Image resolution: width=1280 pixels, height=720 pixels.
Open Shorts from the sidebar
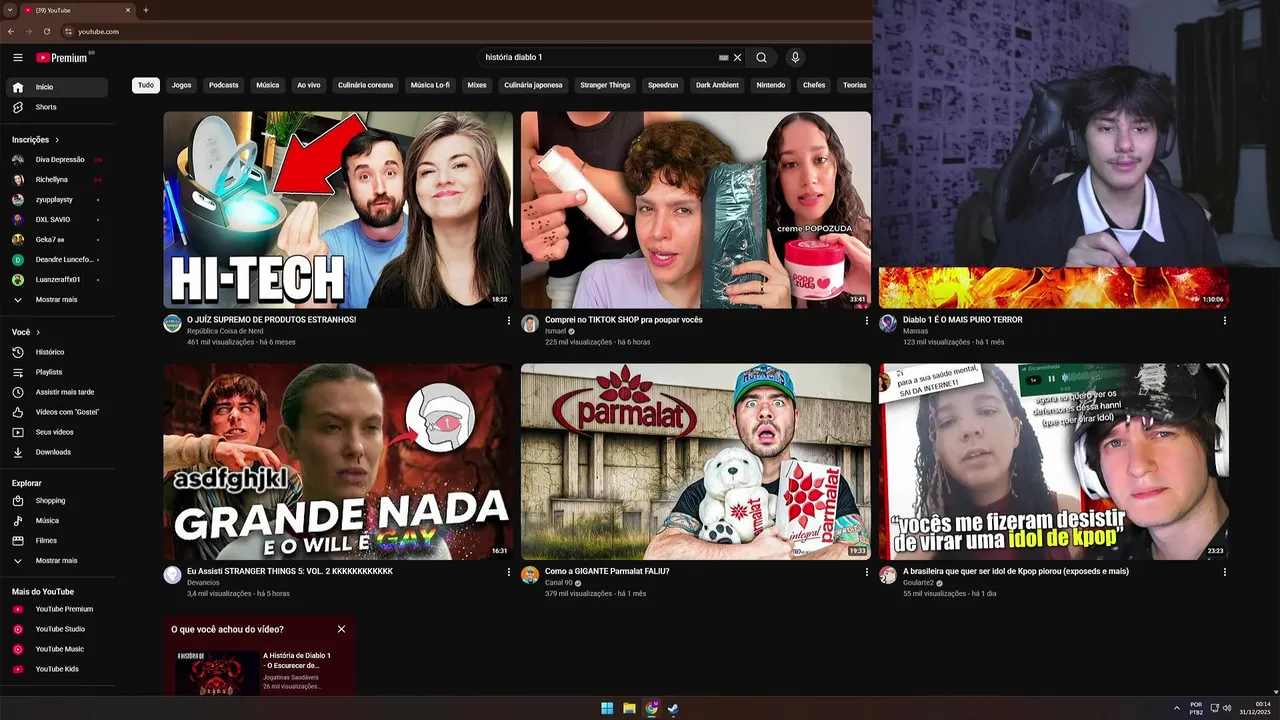56,107
